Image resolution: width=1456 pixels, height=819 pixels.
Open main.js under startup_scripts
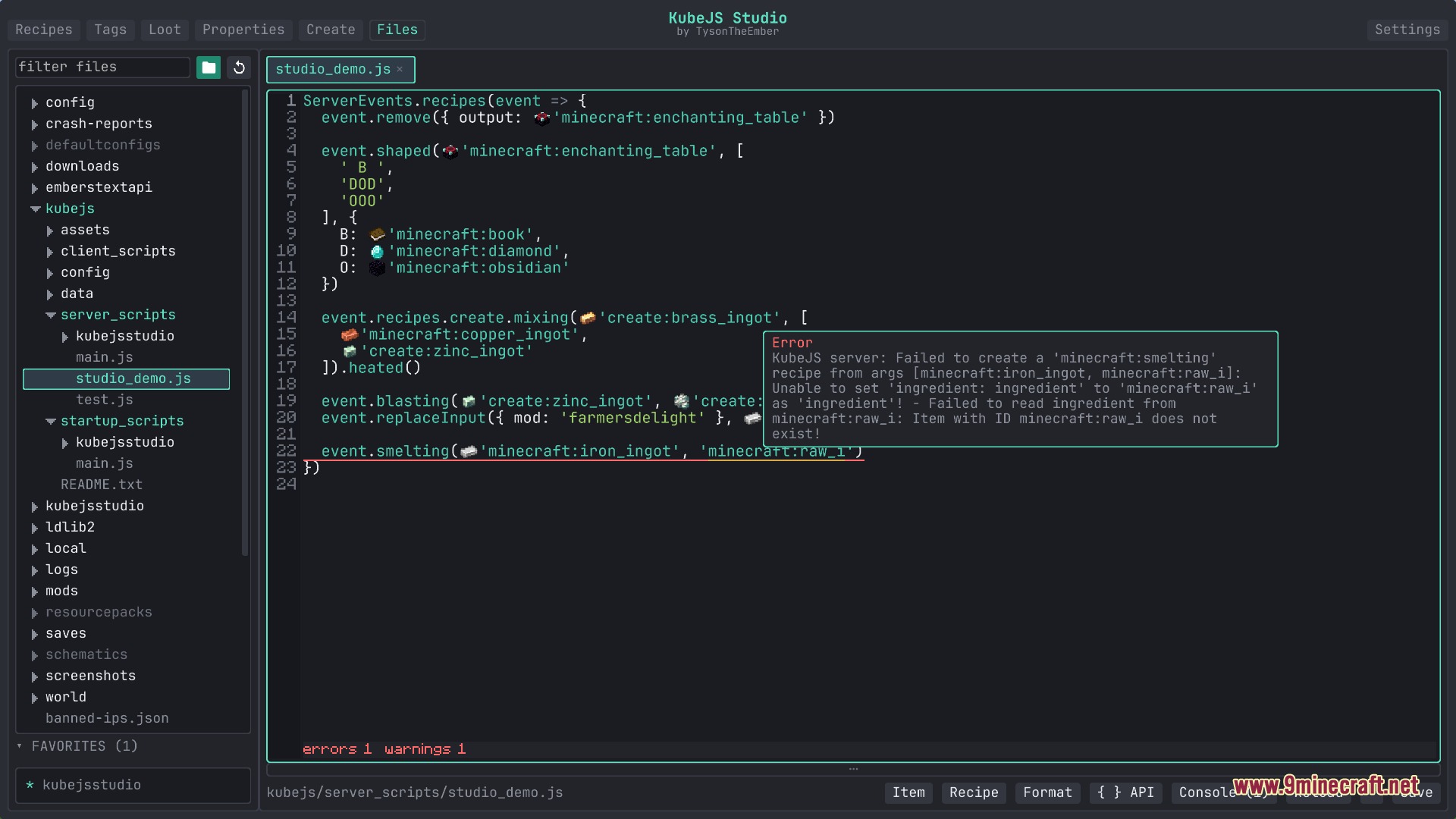(104, 463)
